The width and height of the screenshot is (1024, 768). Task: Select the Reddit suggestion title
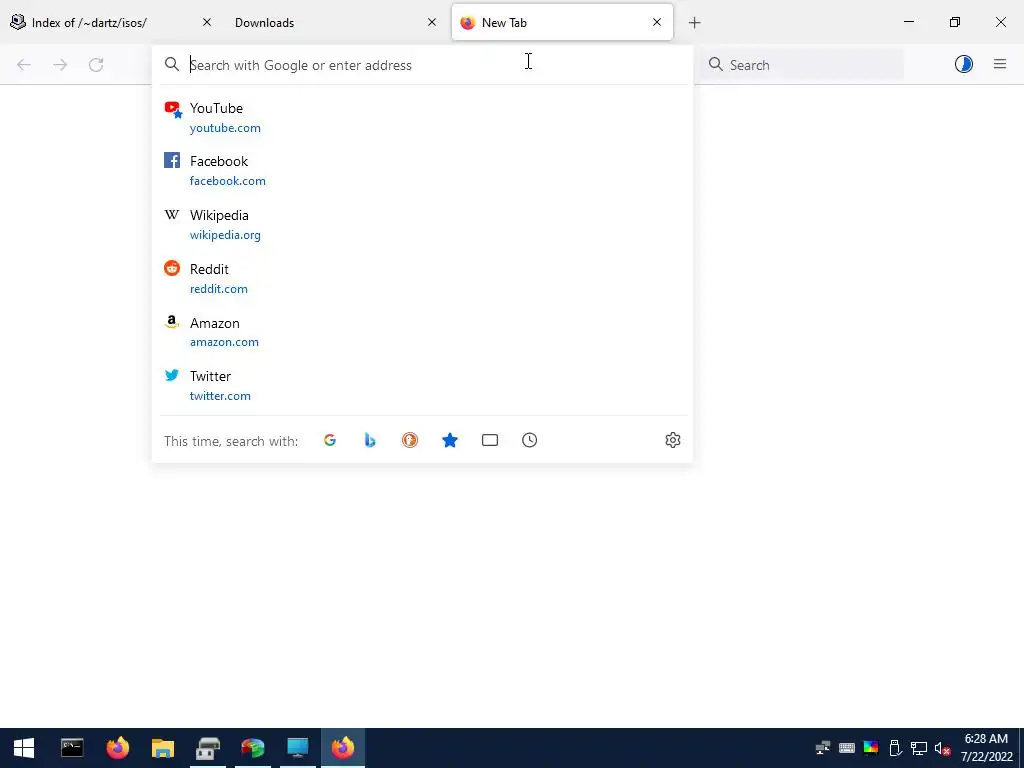pyautogui.click(x=209, y=269)
